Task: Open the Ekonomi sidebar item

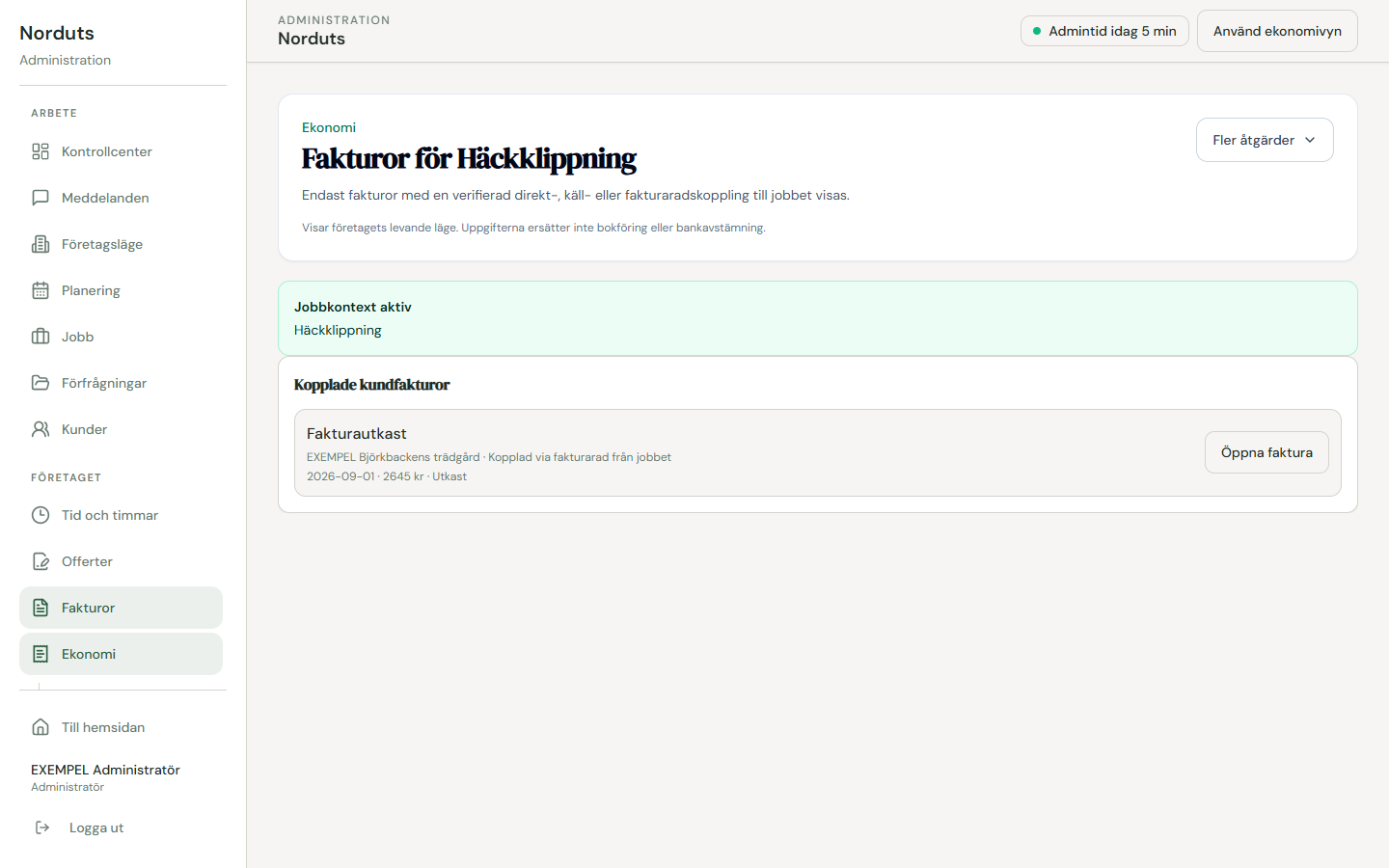Action: click(x=121, y=654)
